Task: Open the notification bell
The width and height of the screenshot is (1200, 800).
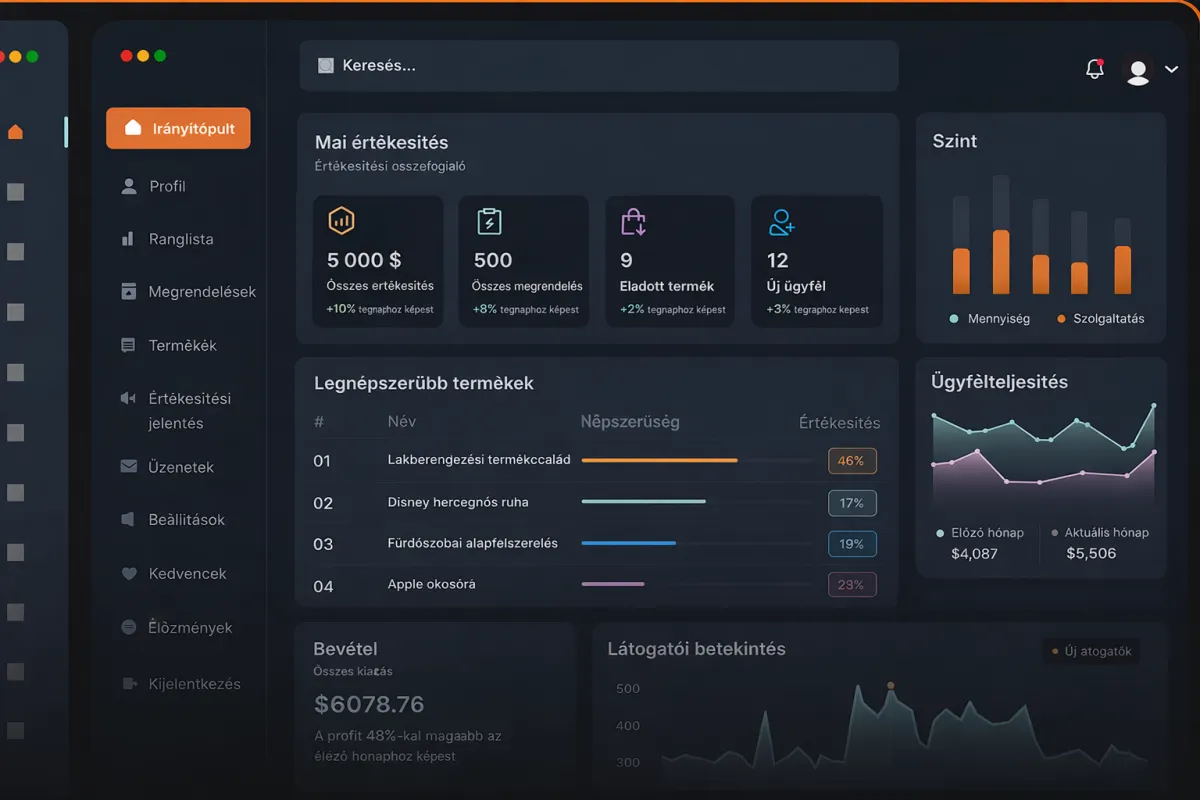Action: (x=1095, y=69)
